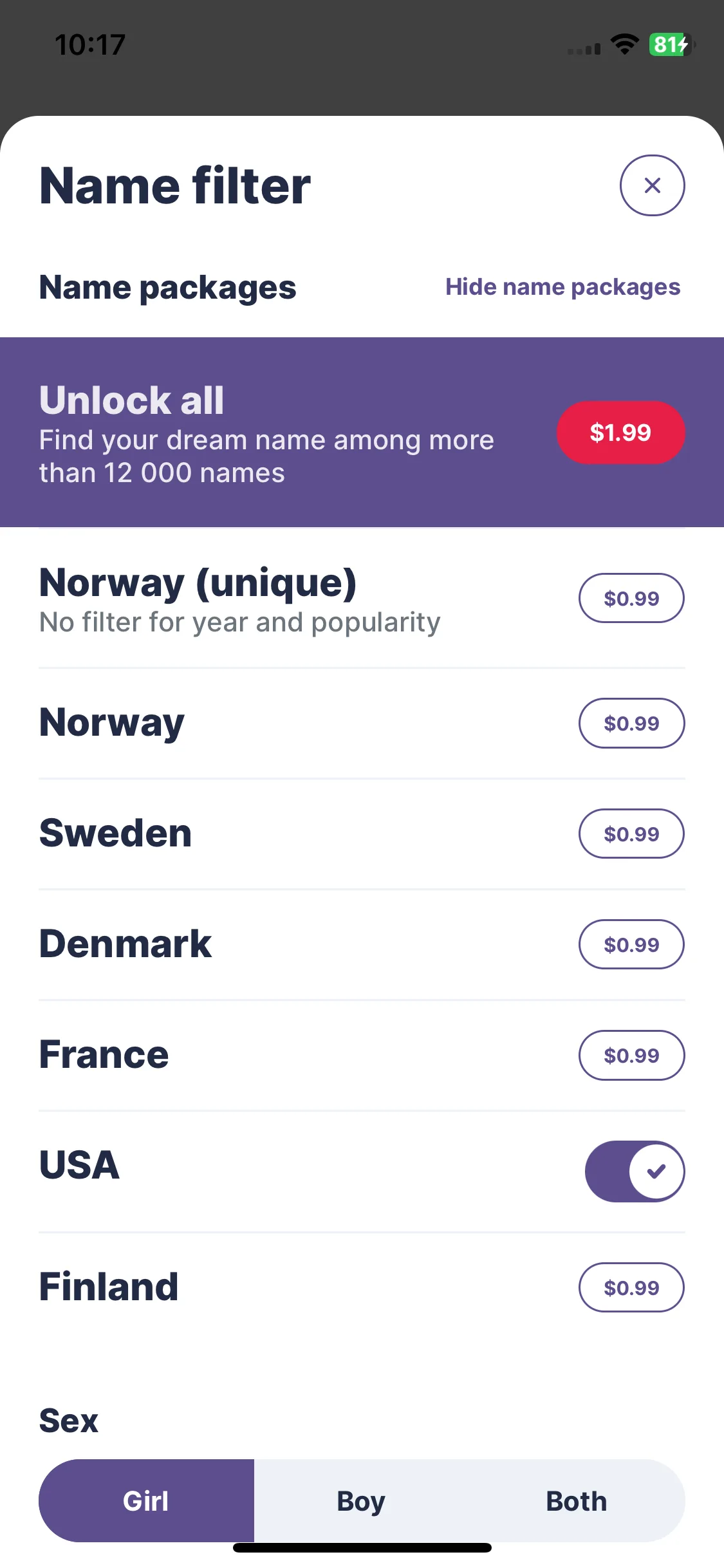
Task: Buy Unlock all for $1.99
Action: pyautogui.click(x=620, y=433)
